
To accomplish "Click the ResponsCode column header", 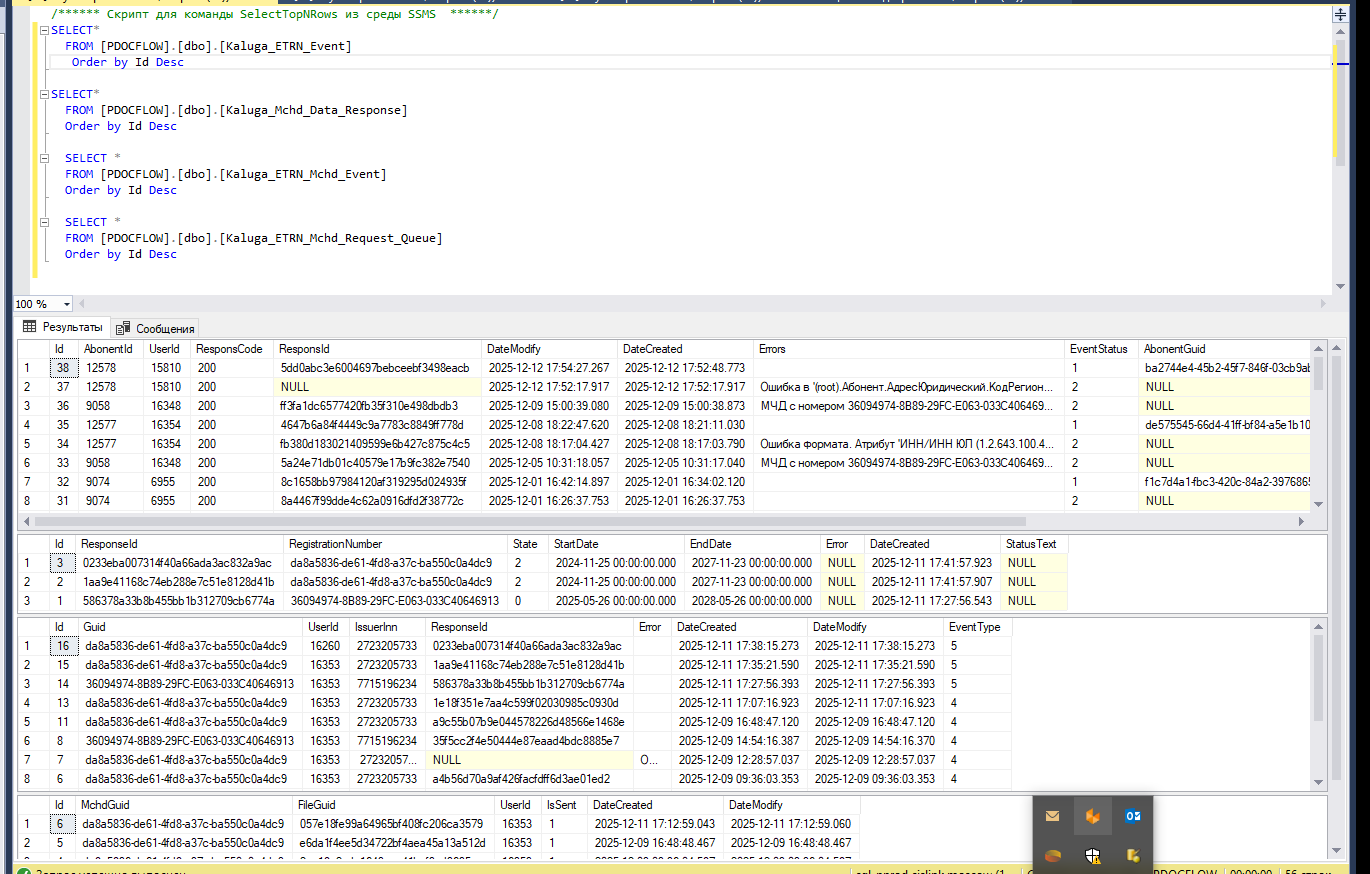I will (229, 349).
